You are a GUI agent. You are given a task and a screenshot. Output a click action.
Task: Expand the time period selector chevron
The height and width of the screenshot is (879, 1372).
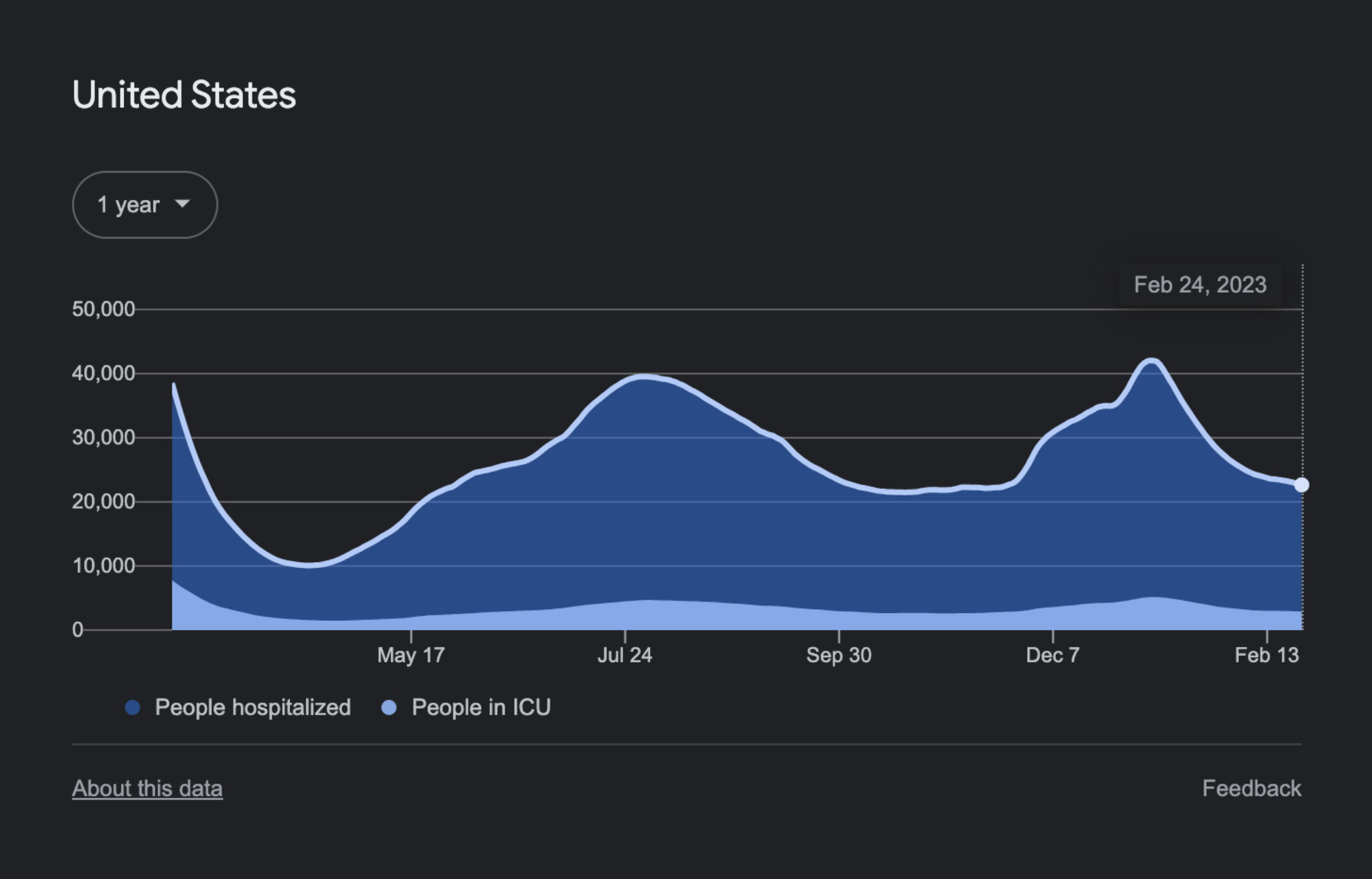183,204
